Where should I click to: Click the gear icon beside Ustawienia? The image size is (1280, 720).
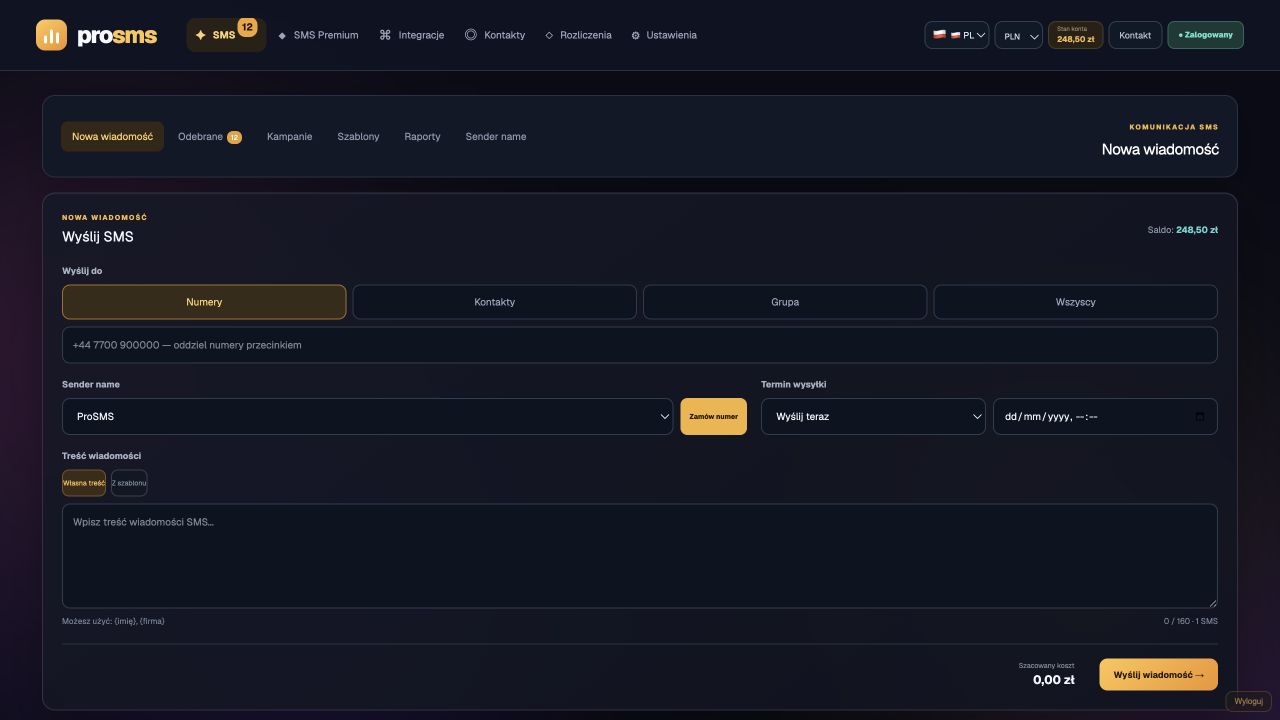coord(636,35)
